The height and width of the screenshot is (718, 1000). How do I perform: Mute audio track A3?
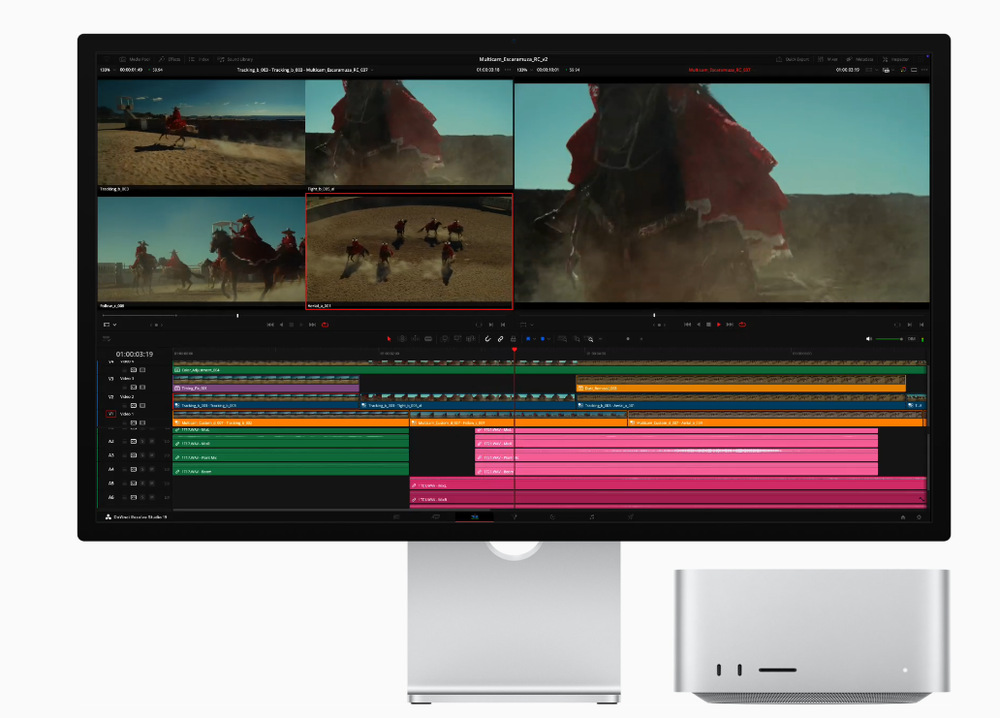coord(153,455)
